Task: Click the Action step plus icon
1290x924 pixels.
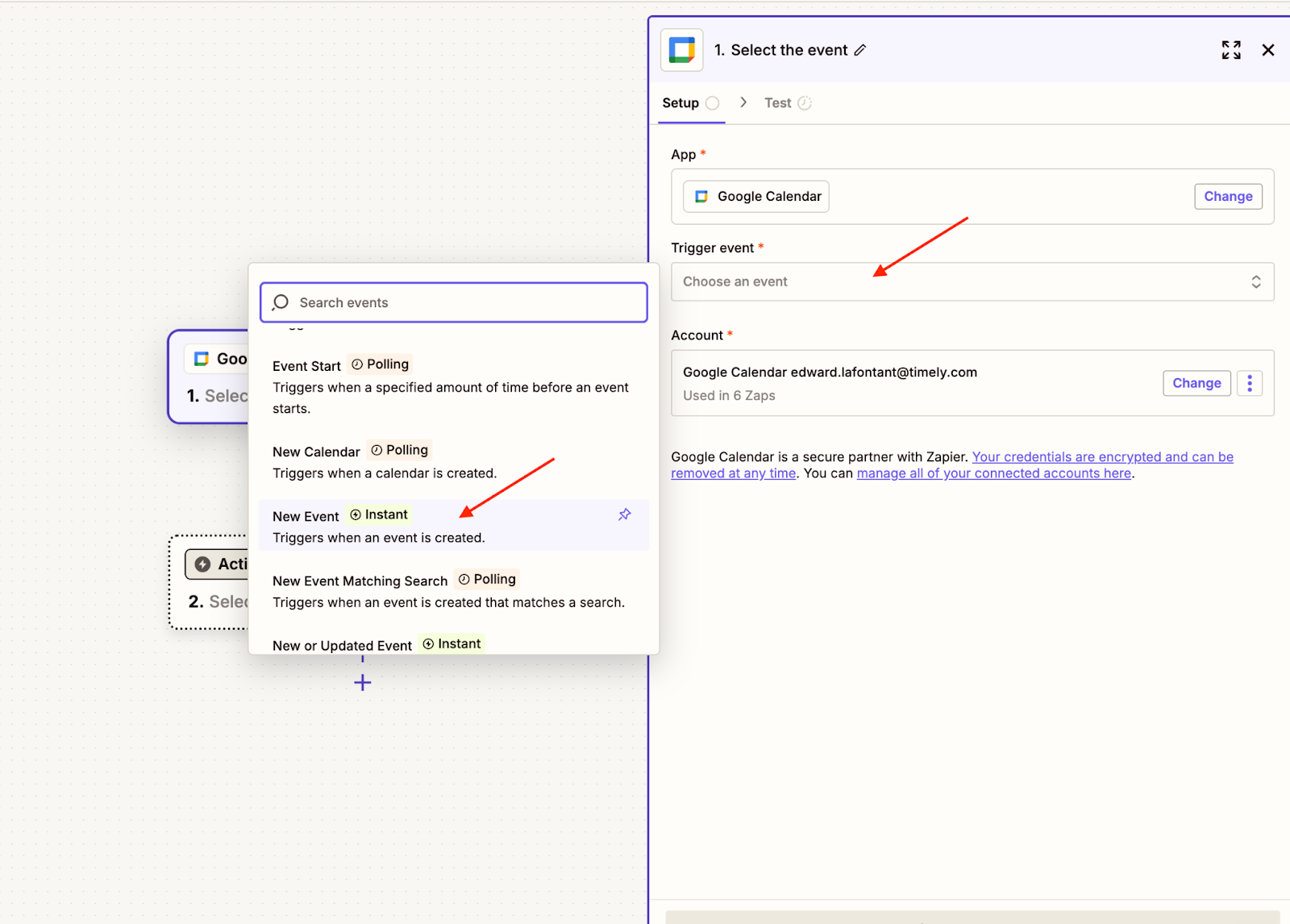Action: (203, 564)
